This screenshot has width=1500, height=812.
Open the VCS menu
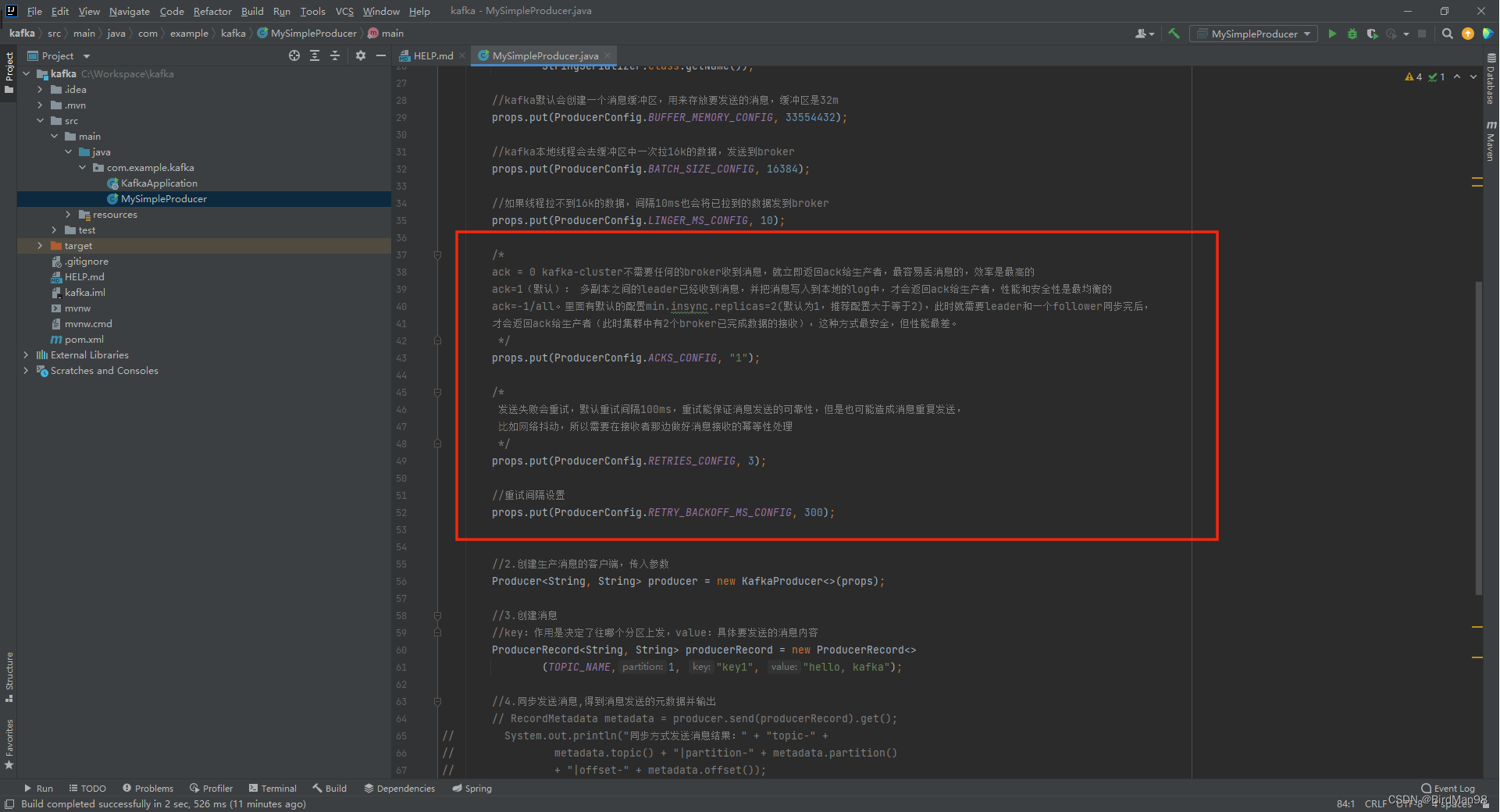(x=344, y=11)
